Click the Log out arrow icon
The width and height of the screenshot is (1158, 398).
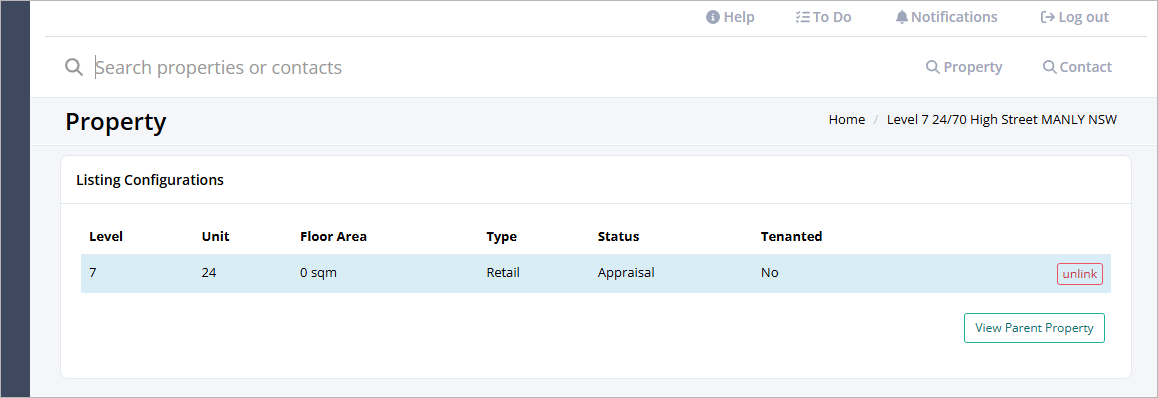point(1047,17)
